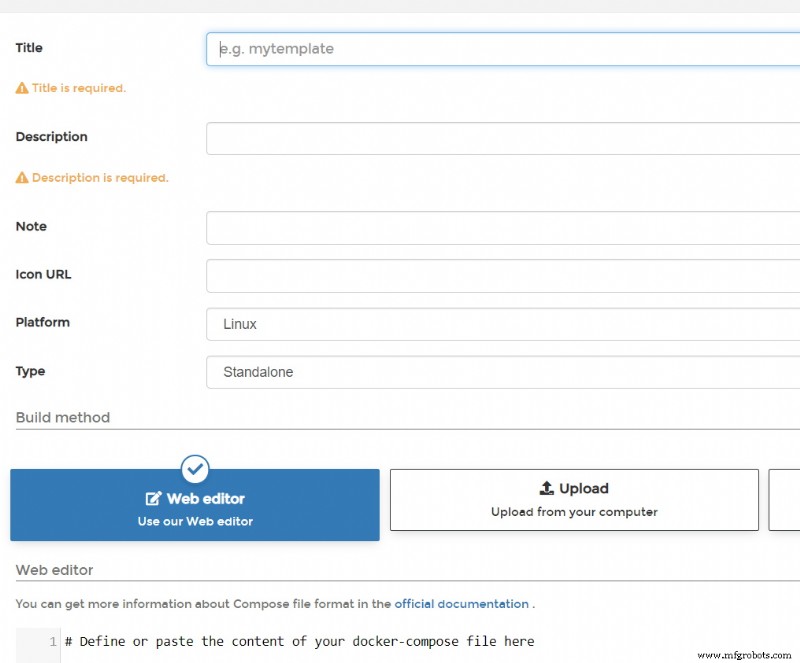Switch to the Upload build method
The height and width of the screenshot is (663, 800).
pyautogui.click(x=575, y=500)
